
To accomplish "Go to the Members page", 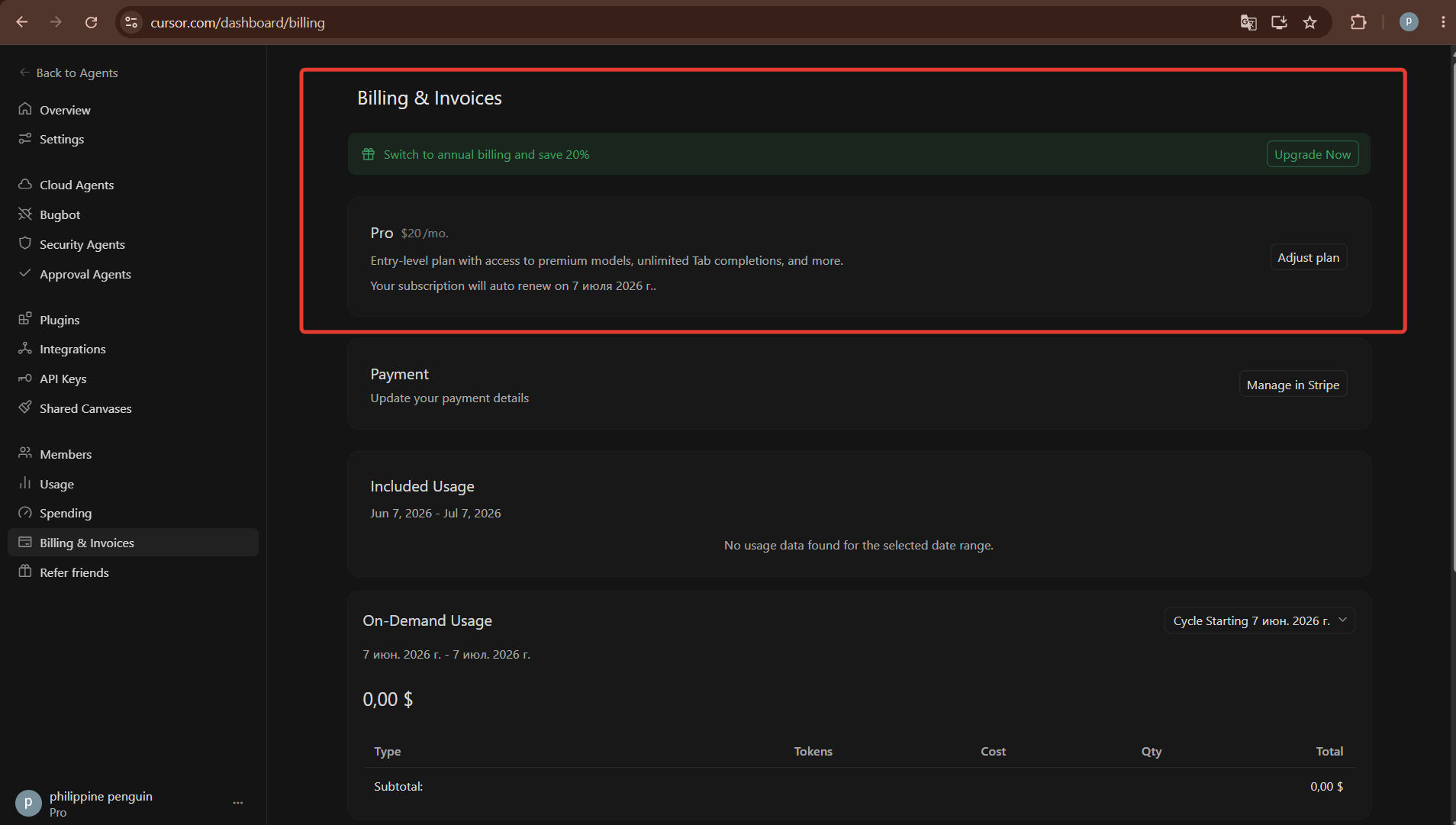I will tap(133, 454).
